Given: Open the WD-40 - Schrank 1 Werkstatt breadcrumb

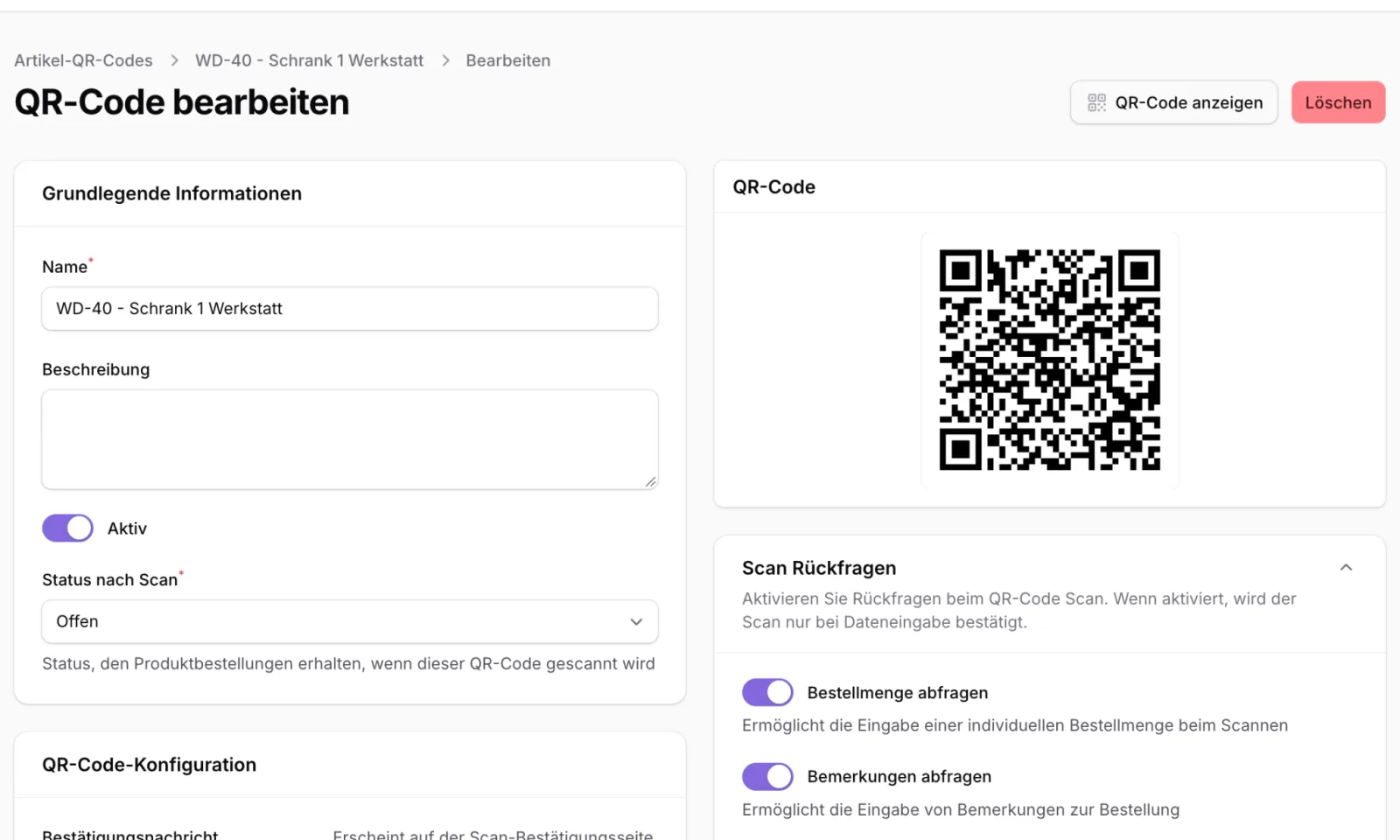Looking at the screenshot, I should [309, 60].
